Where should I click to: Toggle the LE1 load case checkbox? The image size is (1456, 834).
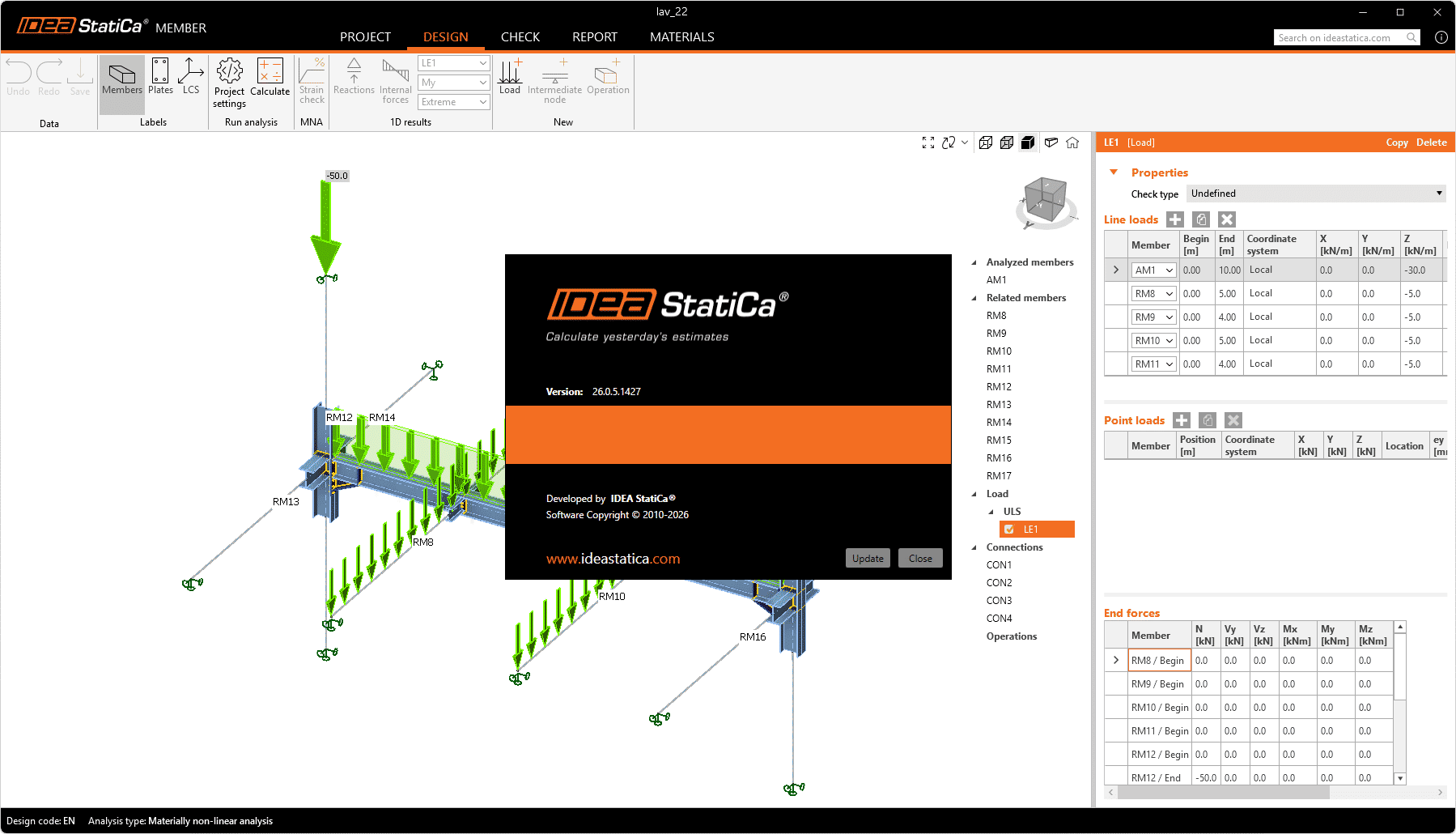point(1009,530)
